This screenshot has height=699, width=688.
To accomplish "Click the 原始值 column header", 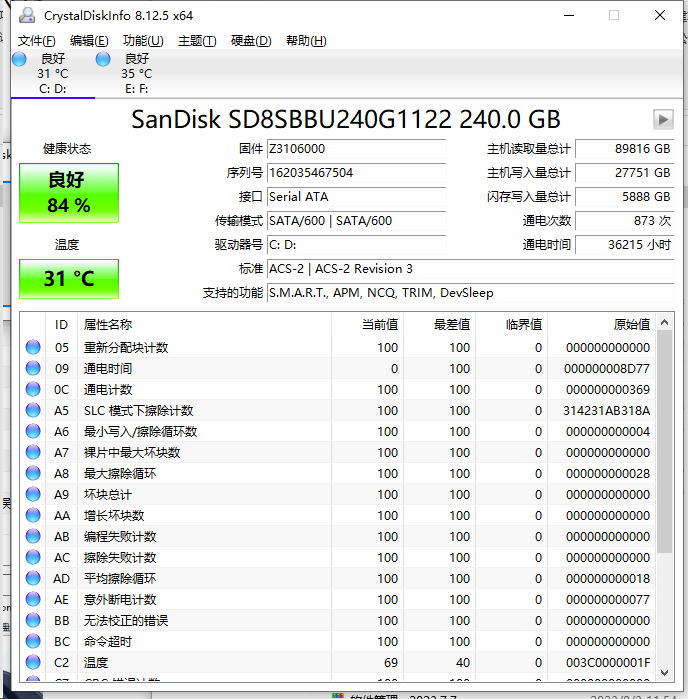I will (601, 325).
